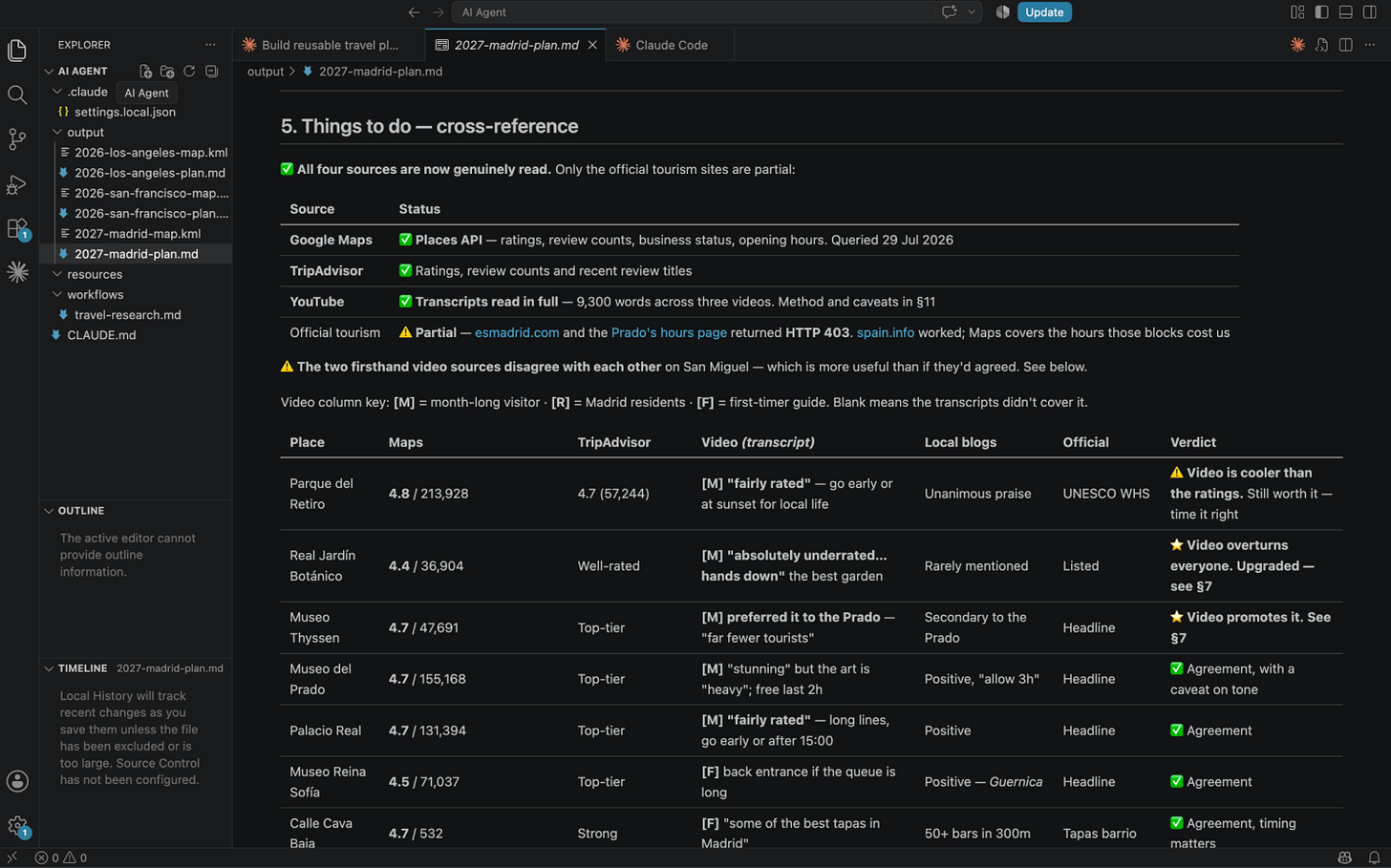The width and height of the screenshot is (1391, 868).
Task: Open the spain.info link
Action: click(x=886, y=332)
